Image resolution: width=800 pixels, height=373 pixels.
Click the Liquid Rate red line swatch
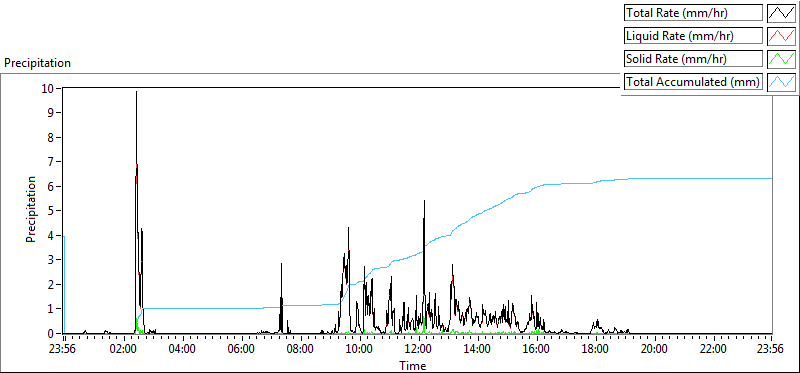[781, 36]
